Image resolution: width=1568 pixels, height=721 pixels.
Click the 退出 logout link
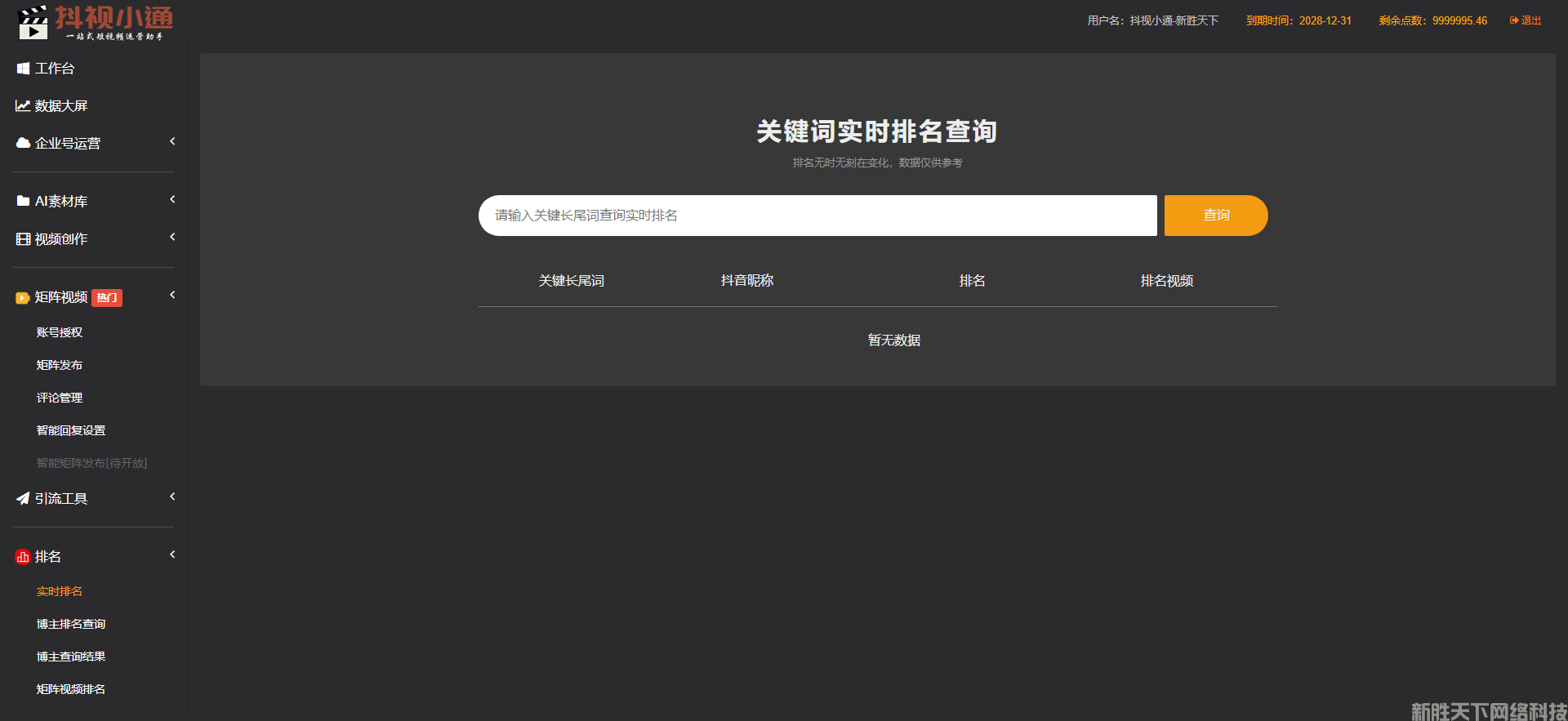[1526, 20]
